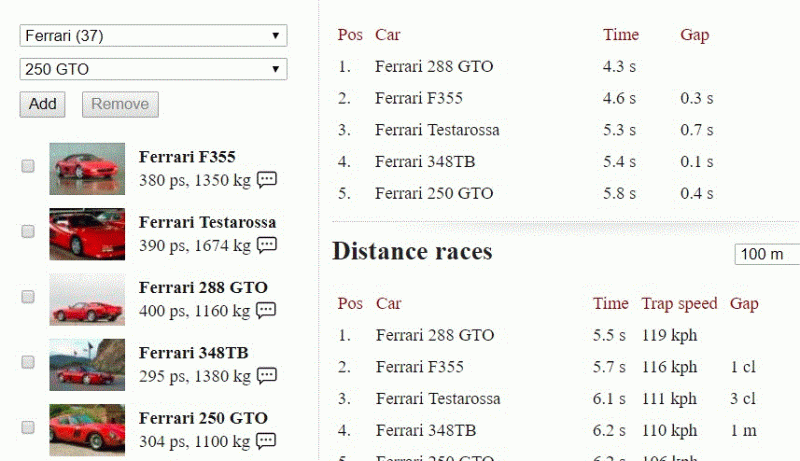Image resolution: width=800 pixels, height=461 pixels.
Task: Click the 400 ps, 1160 kg specs text
Action: coord(194,311)
